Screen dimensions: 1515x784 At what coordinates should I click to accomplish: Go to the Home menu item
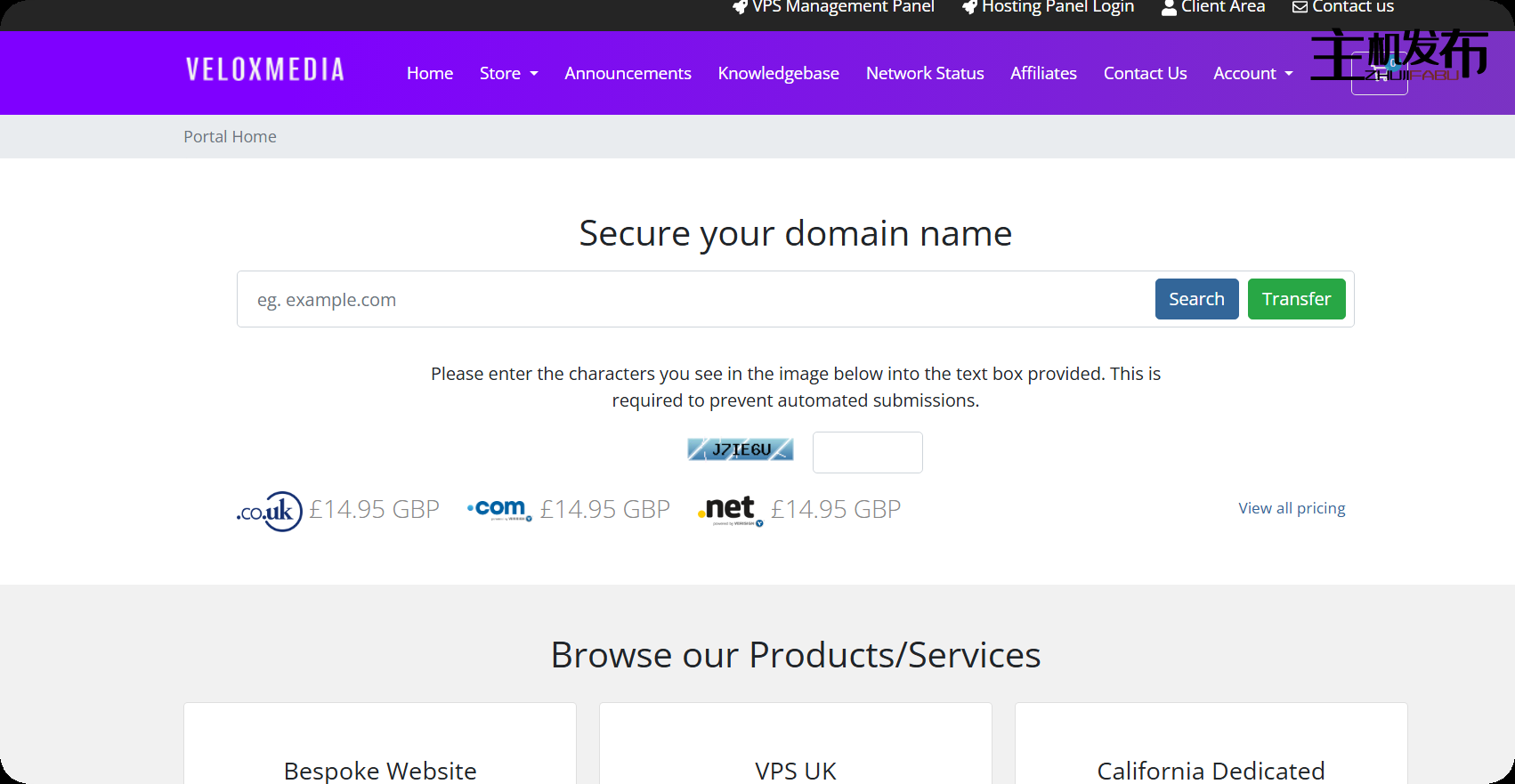(x=430, y=73)
